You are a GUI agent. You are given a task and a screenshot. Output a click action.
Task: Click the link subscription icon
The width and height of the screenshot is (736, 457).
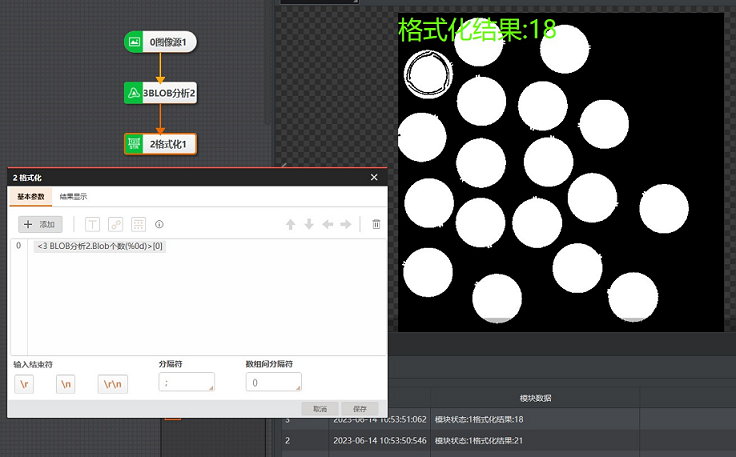115,224
